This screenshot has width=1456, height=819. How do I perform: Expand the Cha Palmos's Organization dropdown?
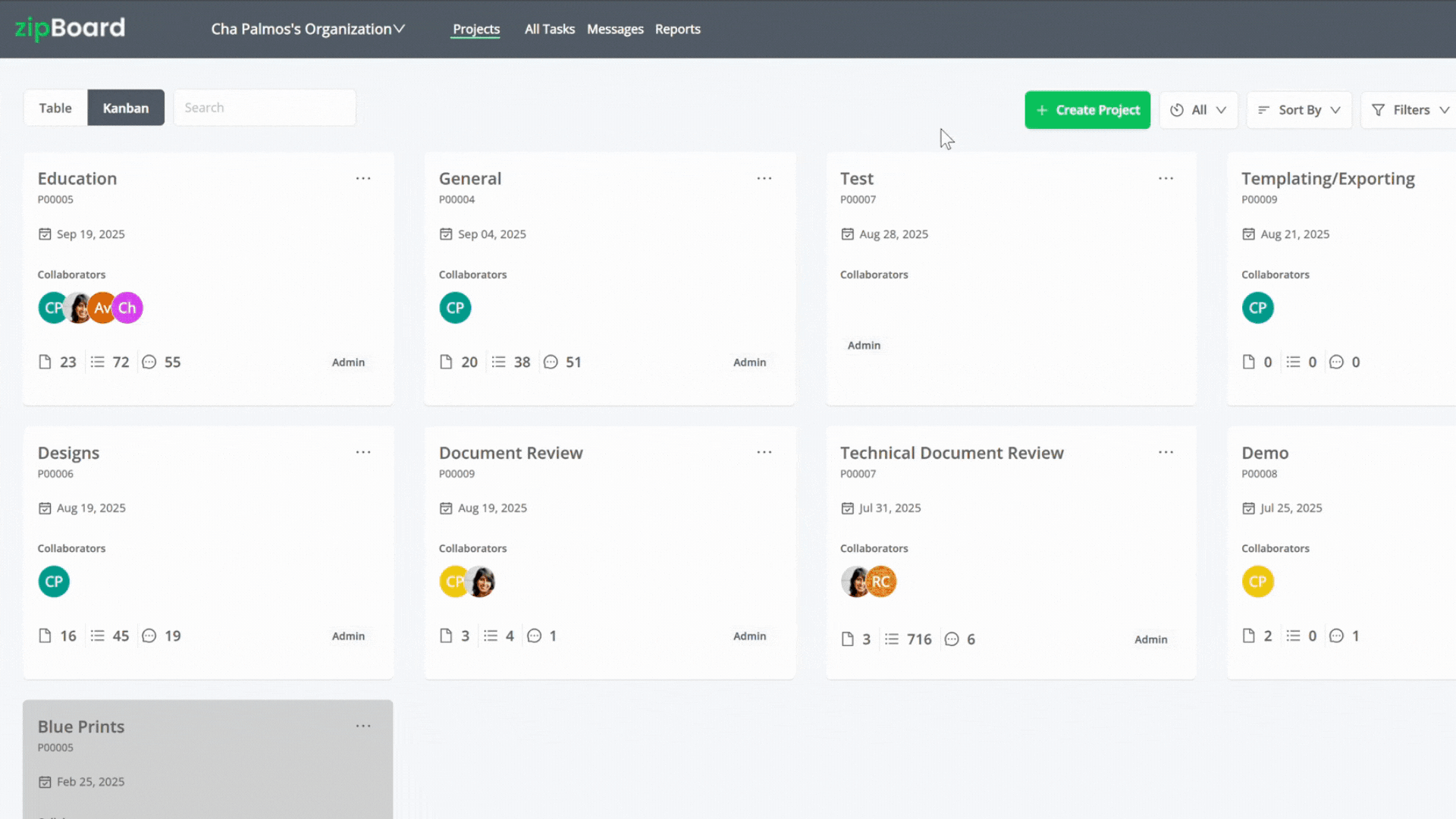[x=308, y=29]
